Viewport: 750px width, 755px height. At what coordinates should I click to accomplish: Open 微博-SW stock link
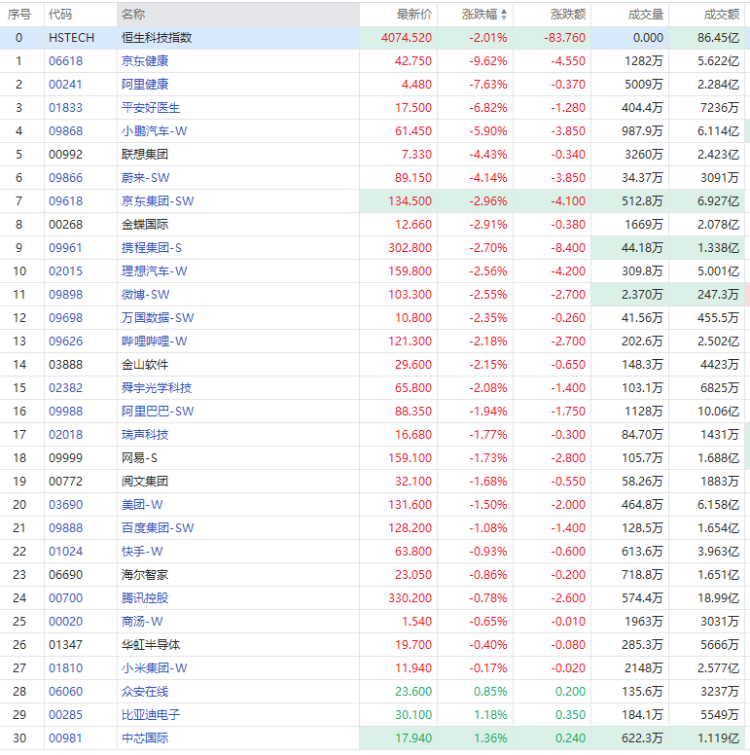[145, 294]
